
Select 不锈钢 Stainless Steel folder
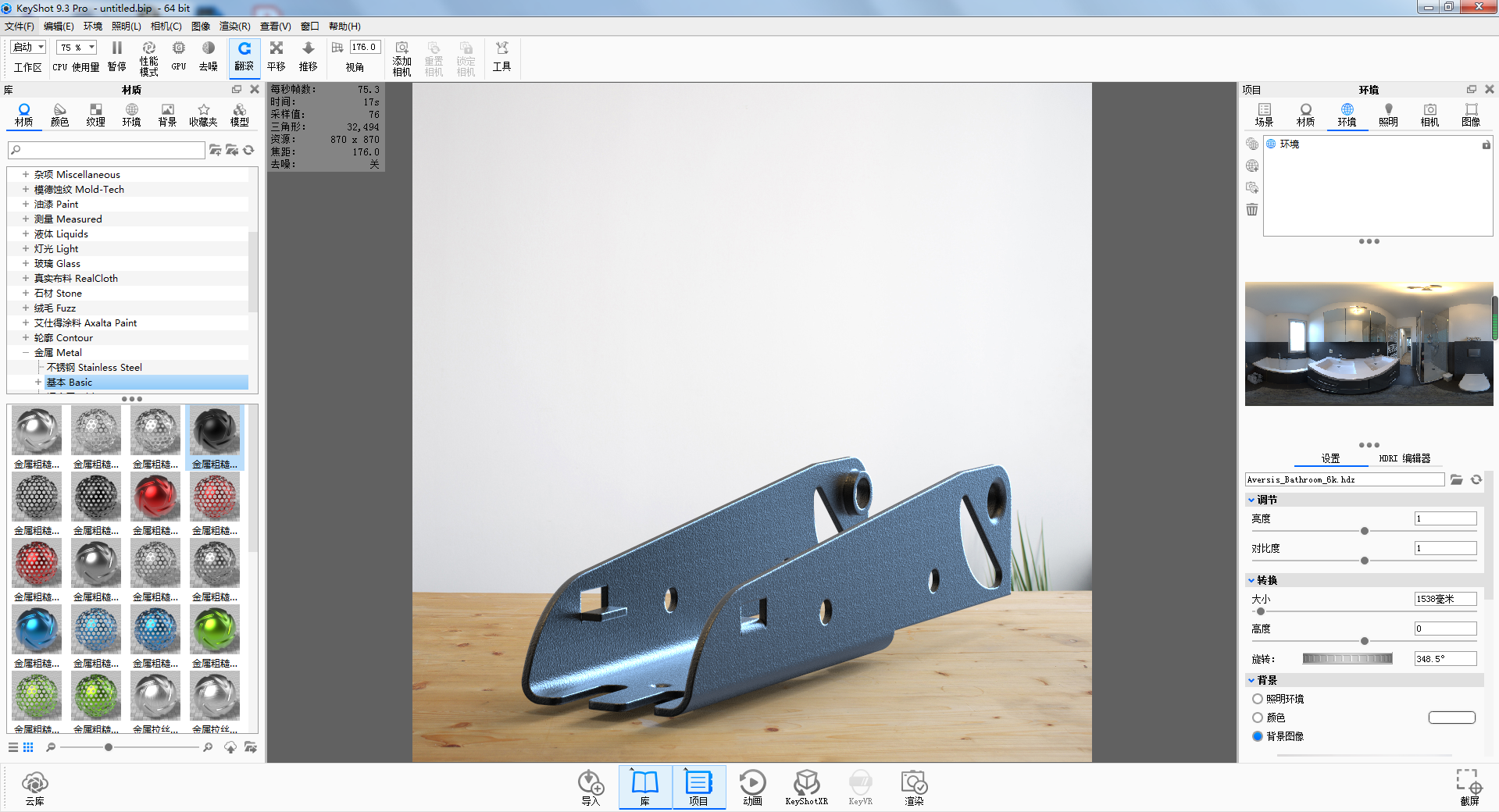pos(95,367)
